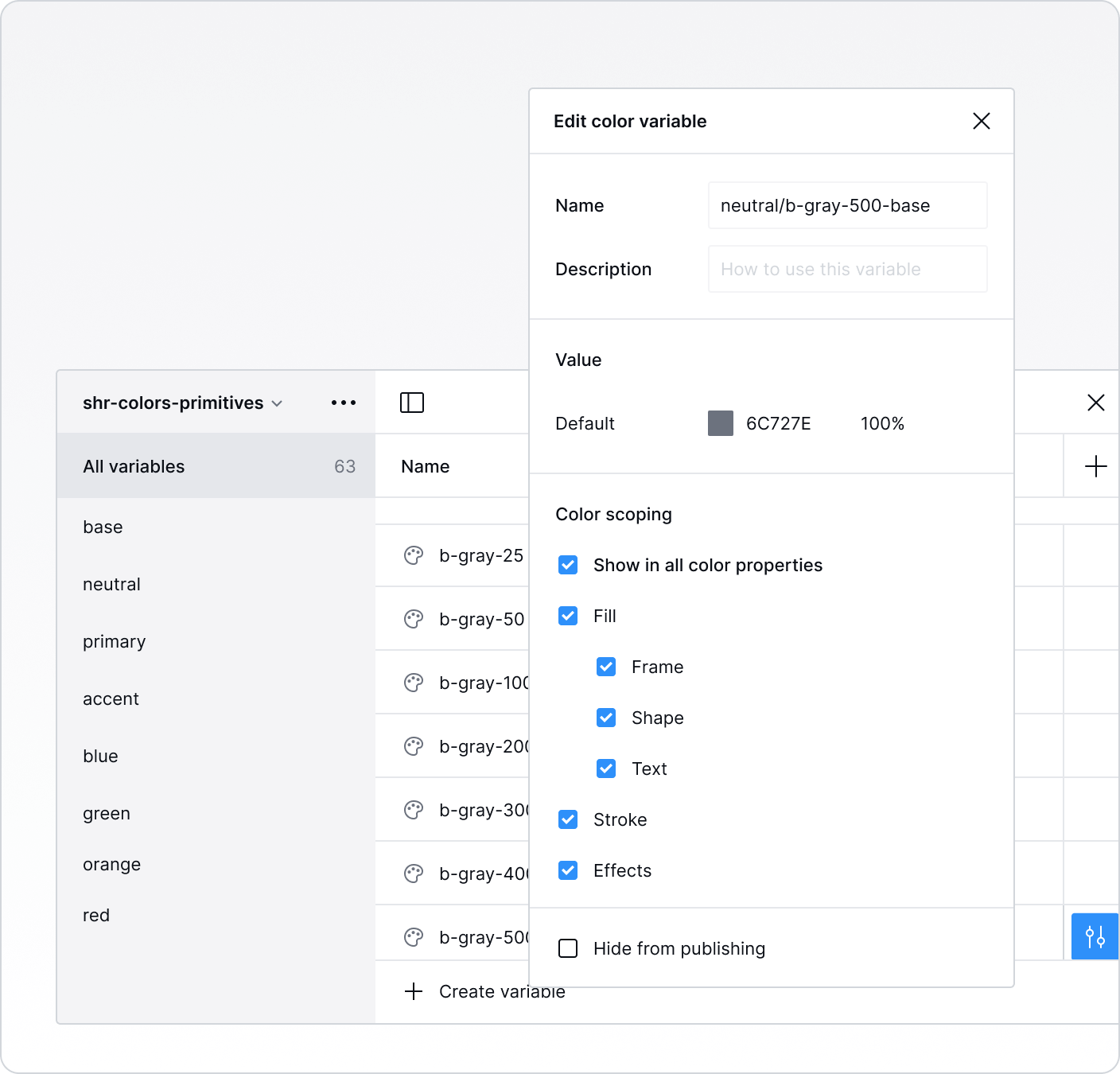This screenshot has width=1120, height=1074.
Task: Click the plus icon to add a mode column
Action: [x=1095, y=466]
